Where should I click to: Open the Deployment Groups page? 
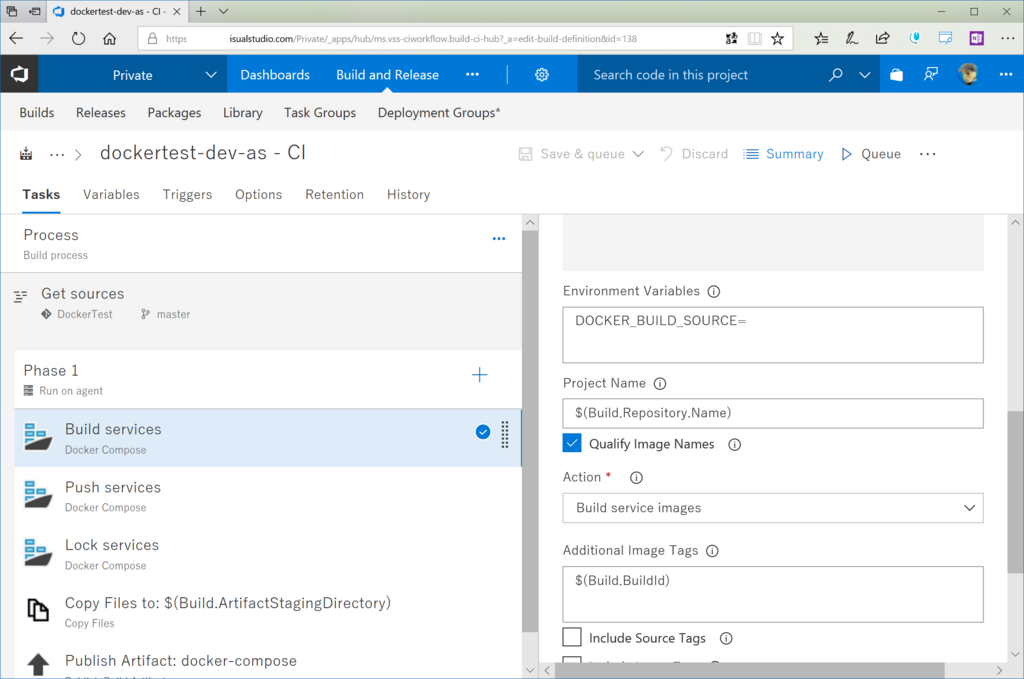click(439, 112)
